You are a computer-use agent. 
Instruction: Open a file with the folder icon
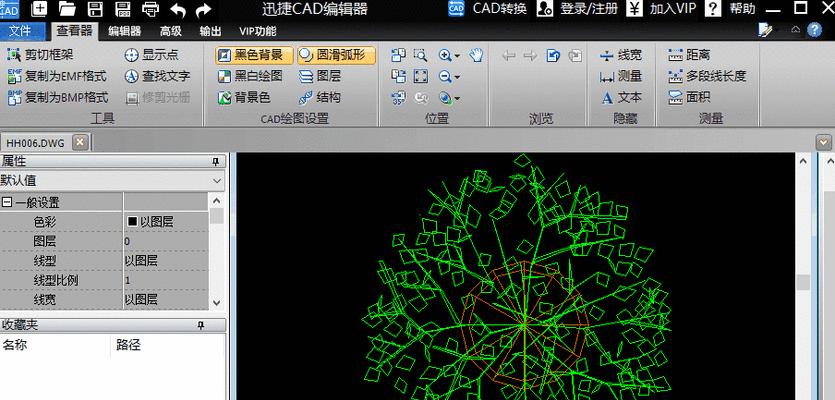click(67, 9)
